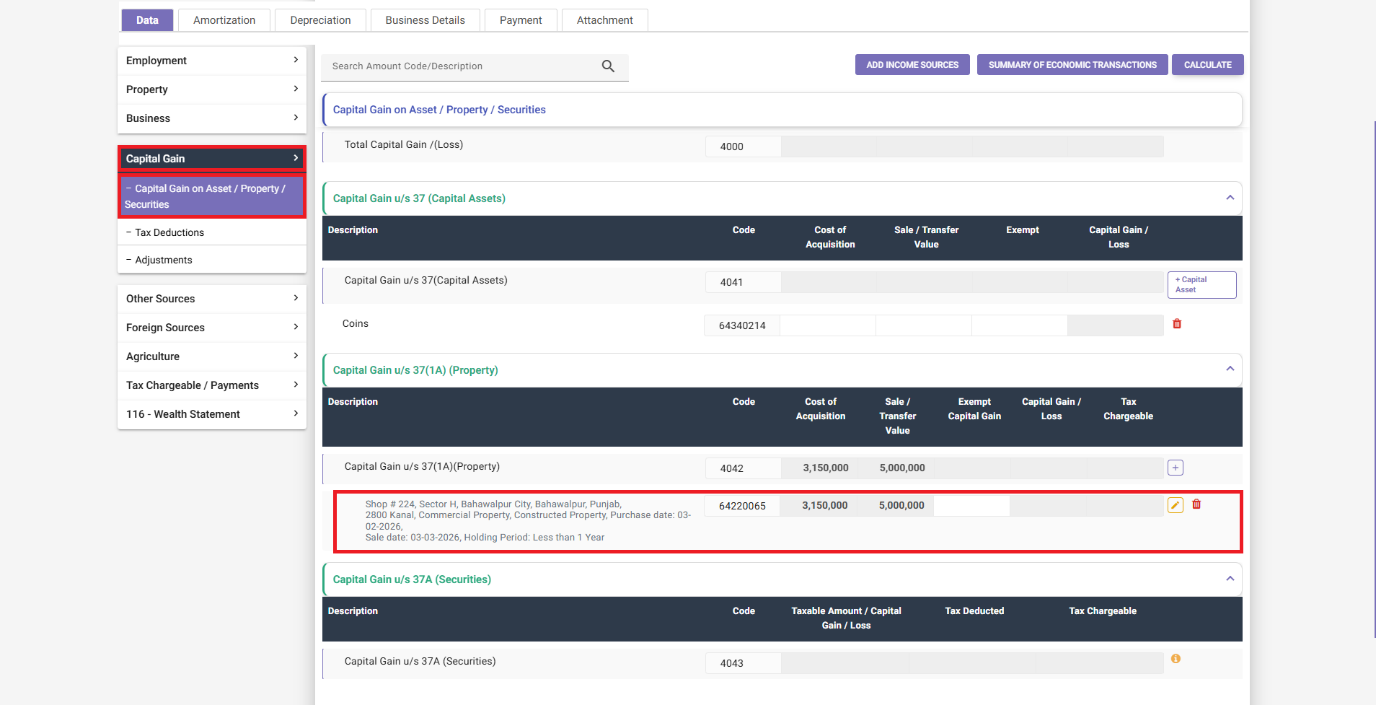Click the code 4041 cell

click(742, 282)
